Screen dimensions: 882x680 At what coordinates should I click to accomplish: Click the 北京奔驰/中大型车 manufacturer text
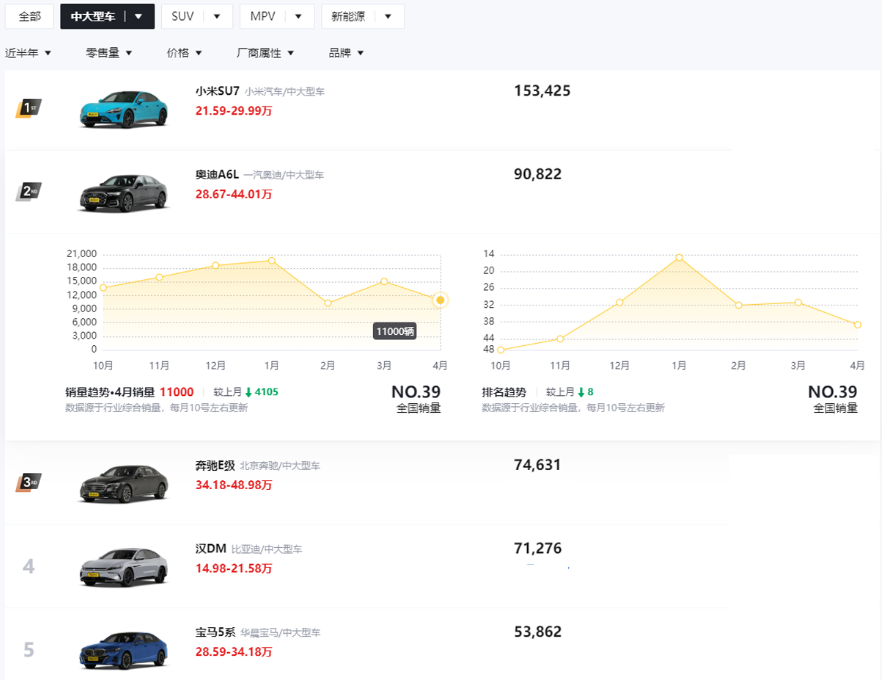point(280,466)
